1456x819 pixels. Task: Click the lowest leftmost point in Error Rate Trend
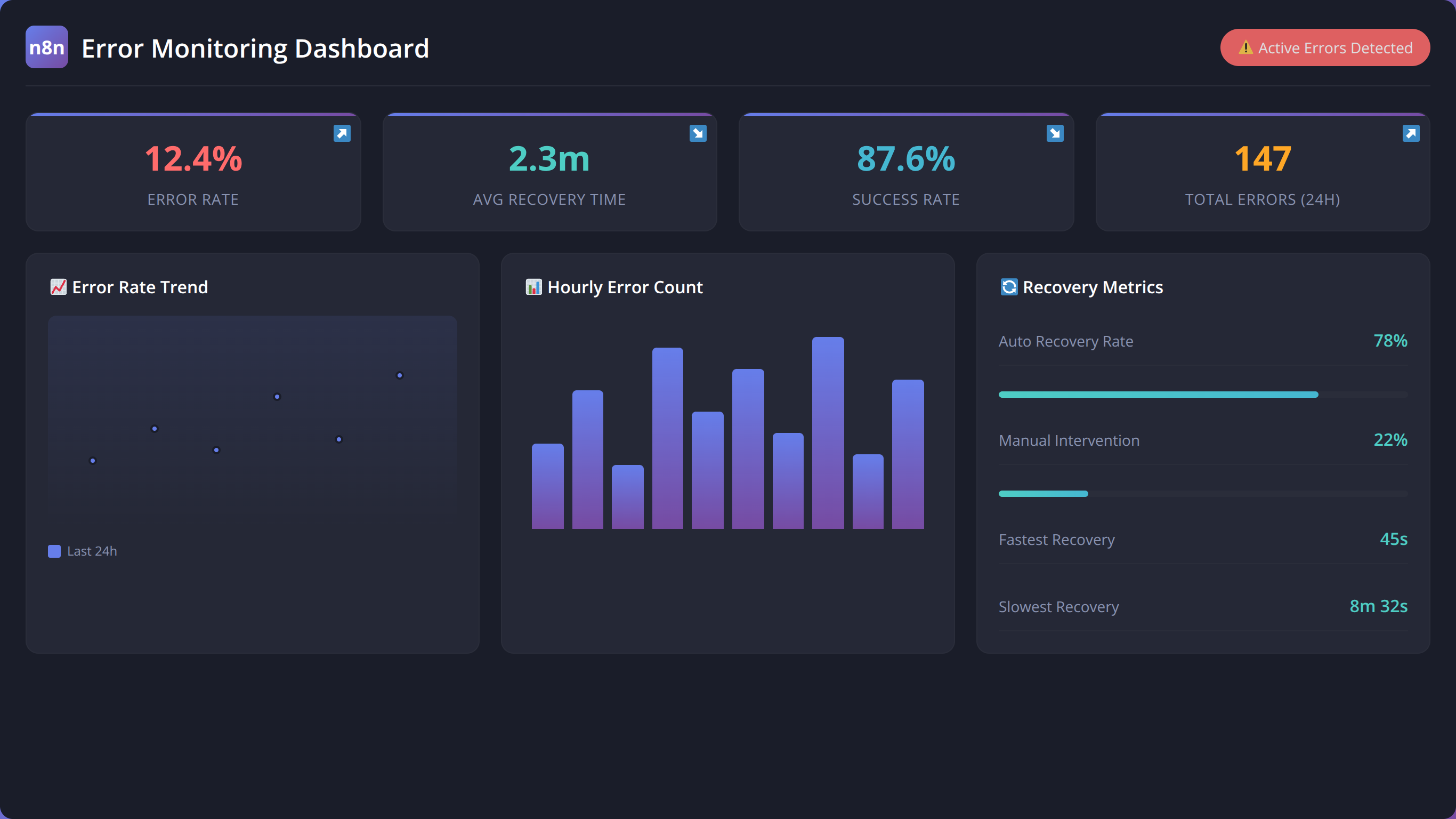click(93, 461)
